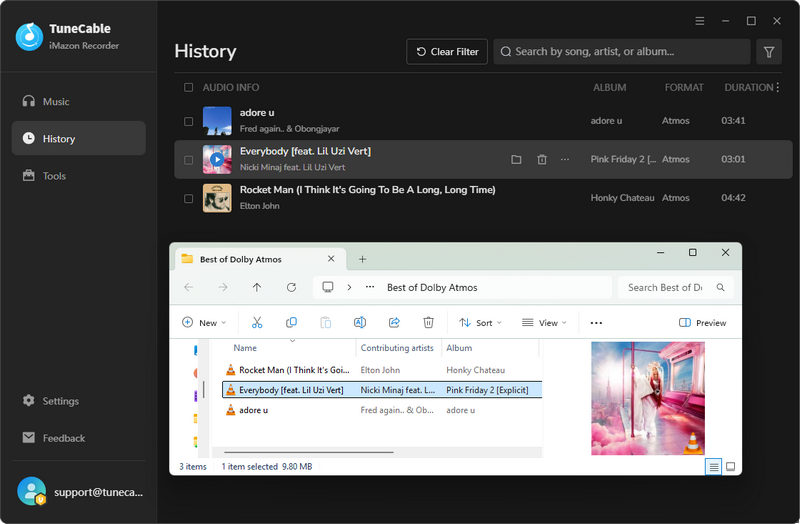
Task: Click the Rocket Man album cover
Action: tap(217, 198)
